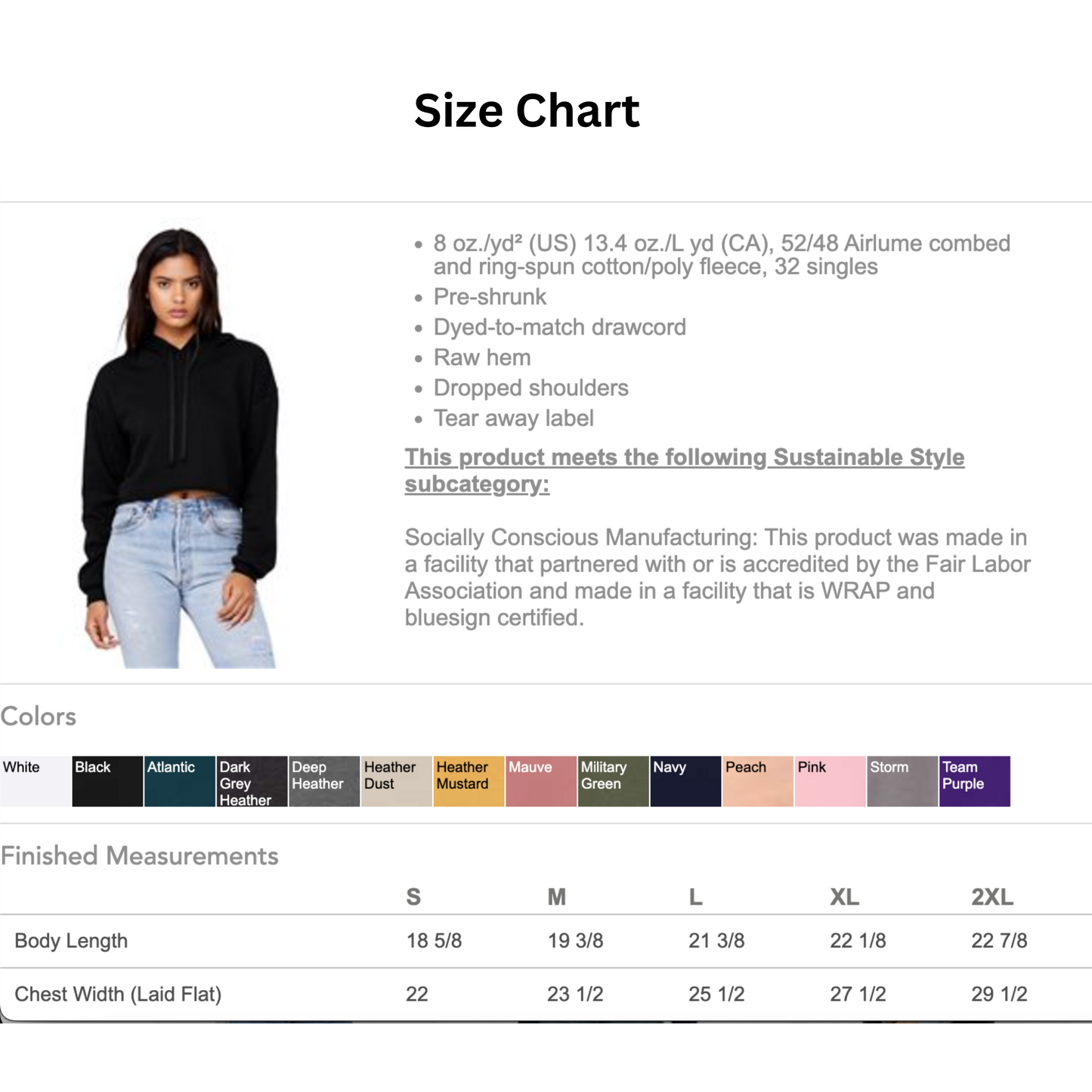
Task: Select the White color swatch
Action: [36, 781]
